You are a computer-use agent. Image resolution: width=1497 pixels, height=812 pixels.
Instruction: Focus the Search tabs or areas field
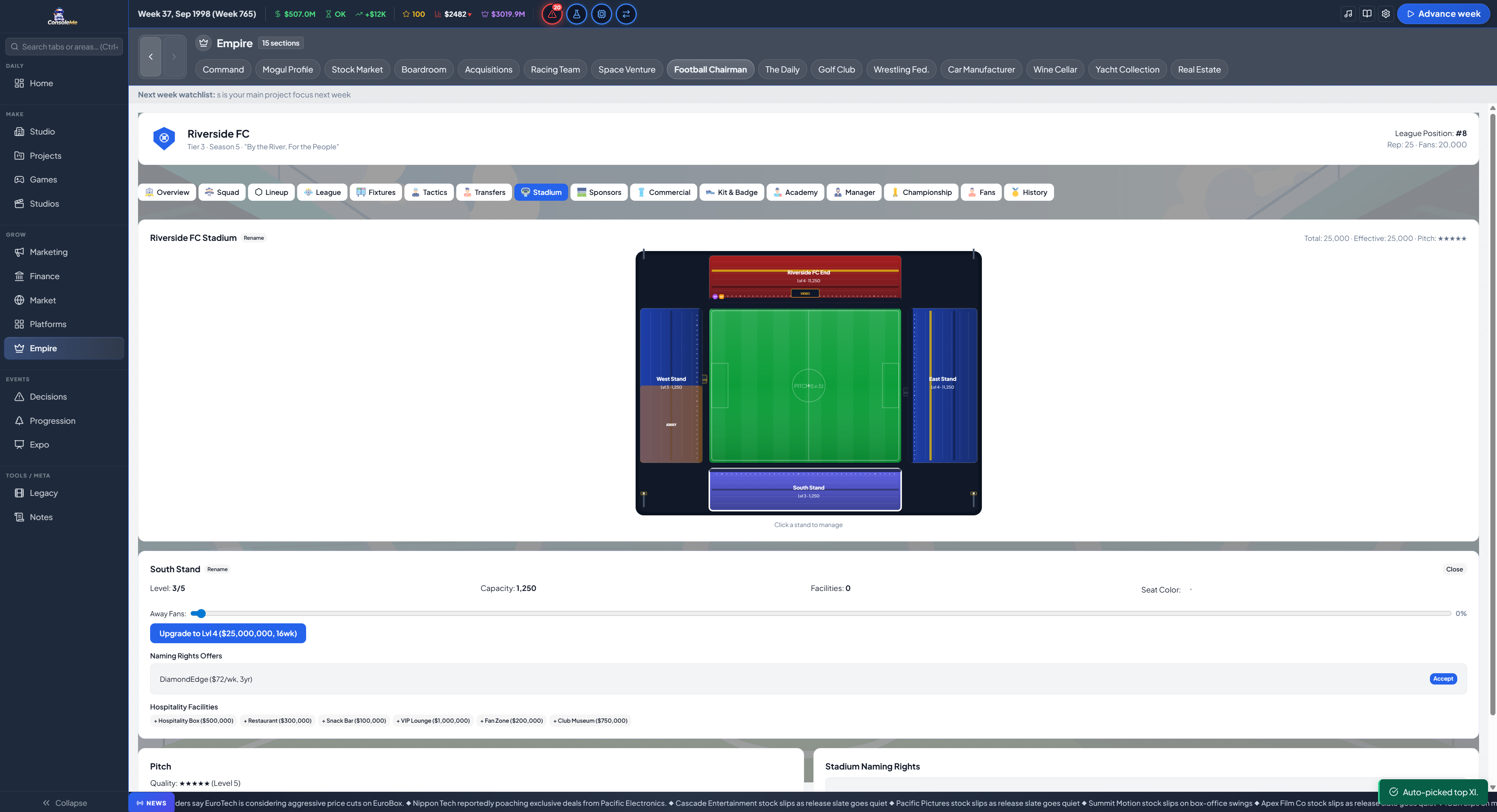[x=64, y=46]
